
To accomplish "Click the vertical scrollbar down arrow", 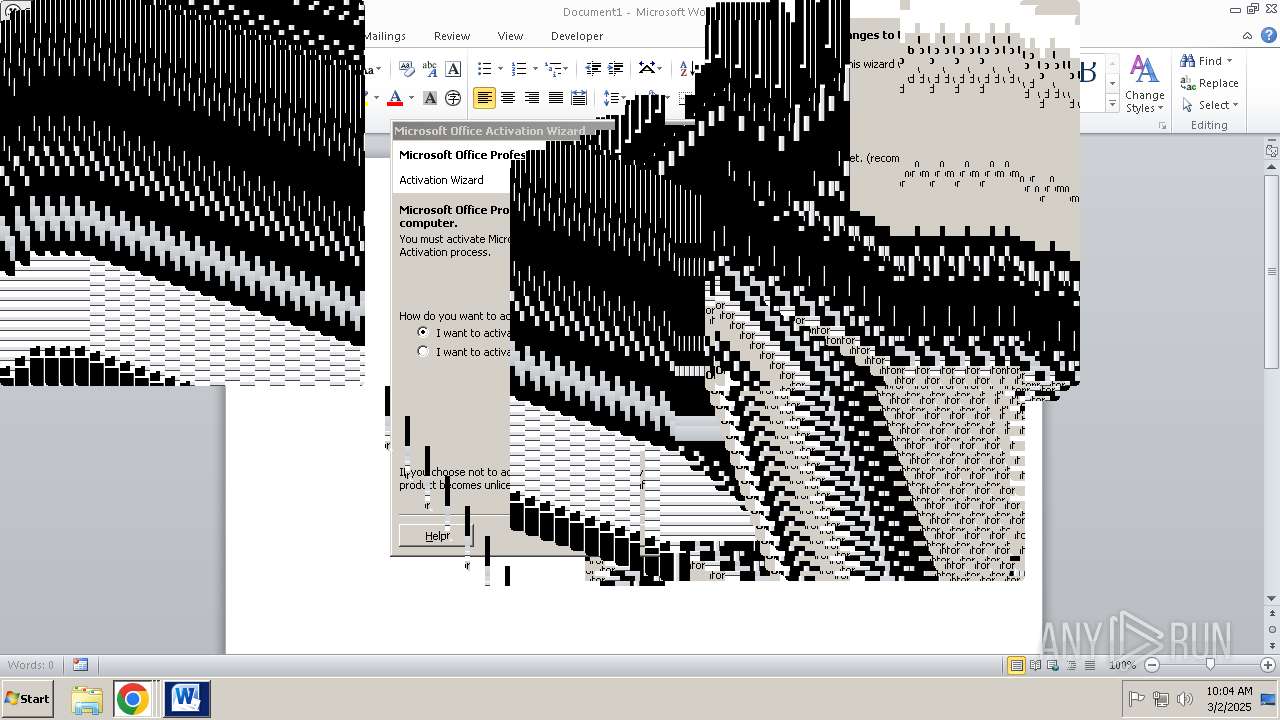I will 1272,599.
